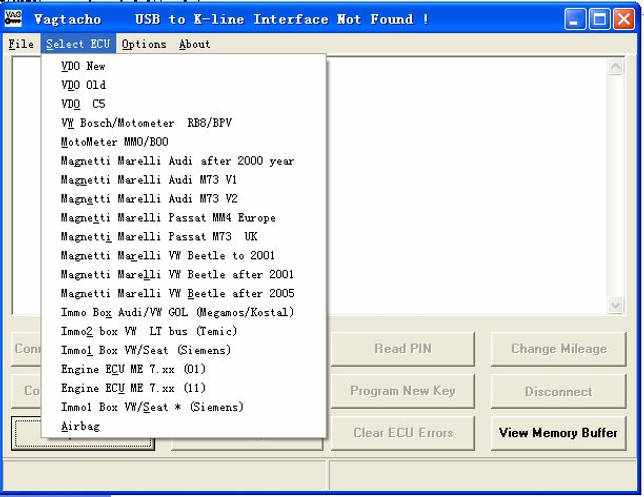644x497 pixels.
Task: Click the scrollbar up arrow in log area
Action: pyautogui.click(x=616, y=67)
